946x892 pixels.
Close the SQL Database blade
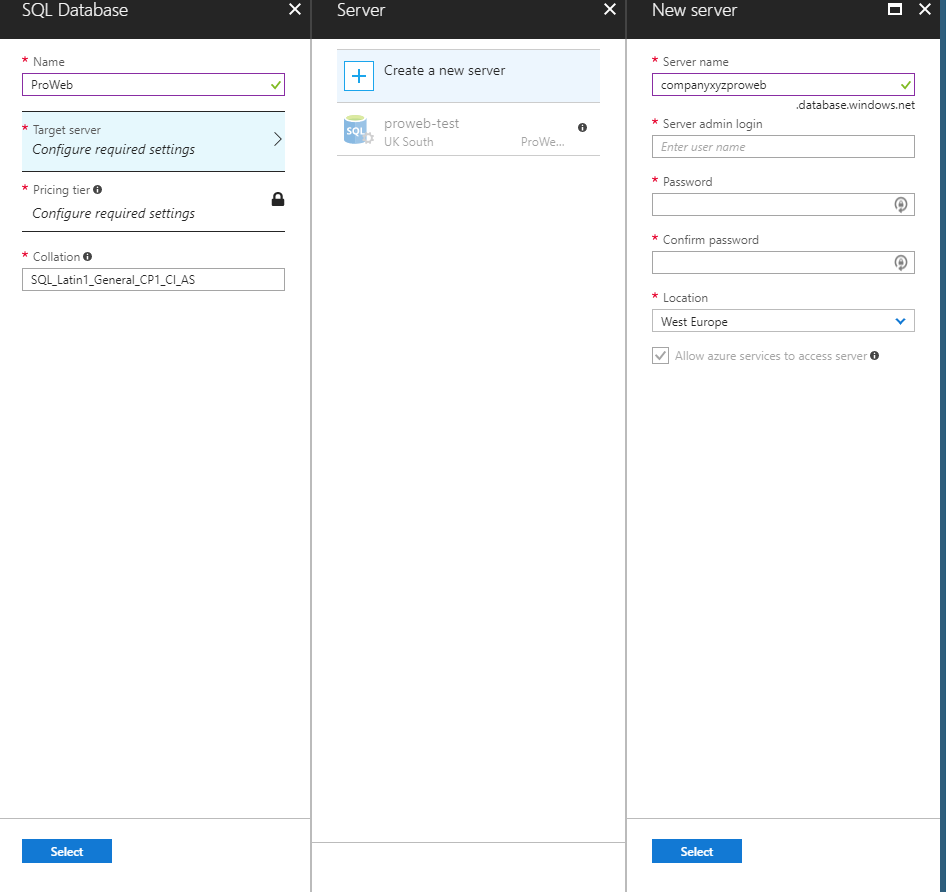[x=295, y=9]
